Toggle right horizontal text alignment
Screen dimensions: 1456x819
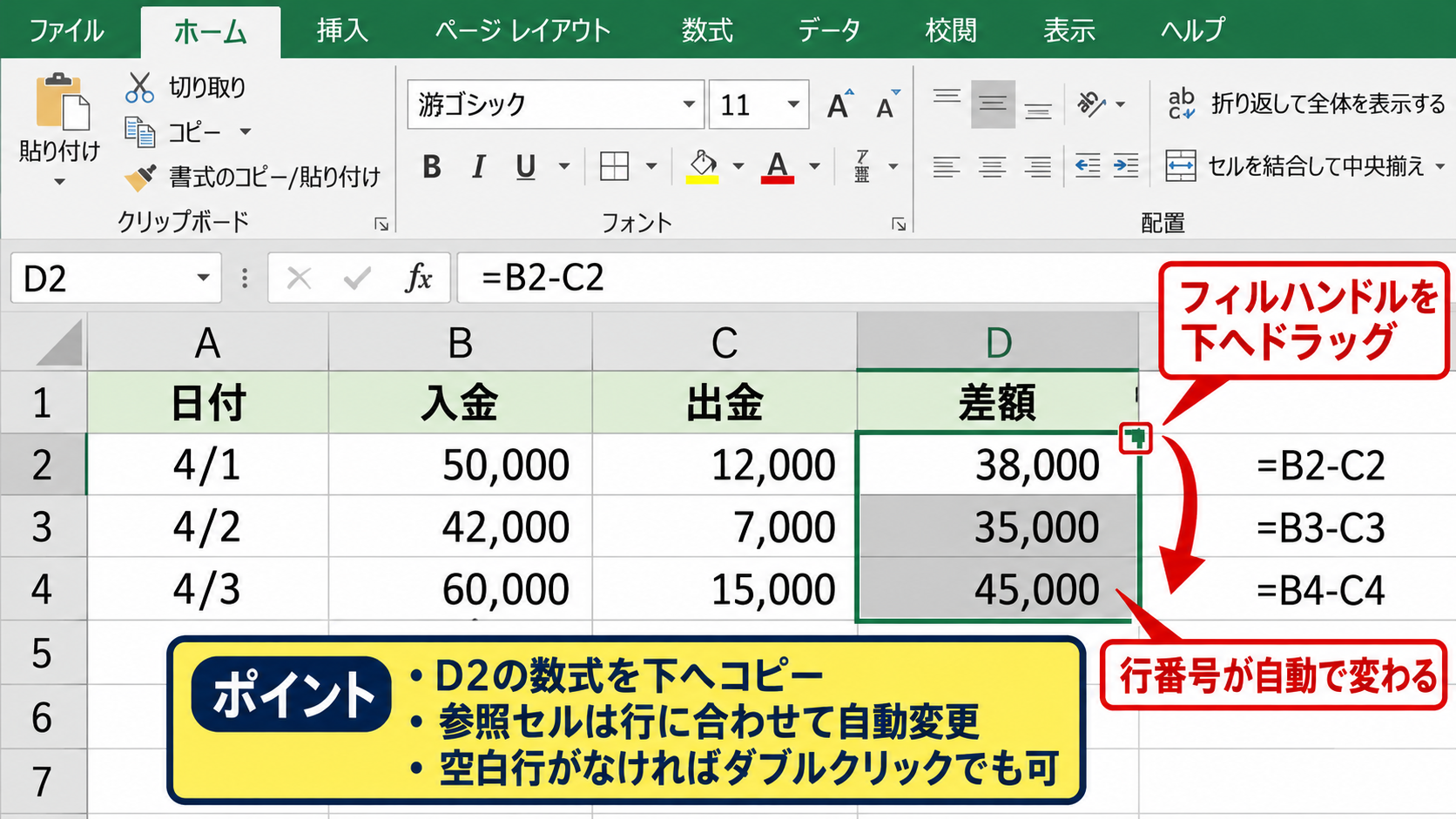tap(1038, 165)
